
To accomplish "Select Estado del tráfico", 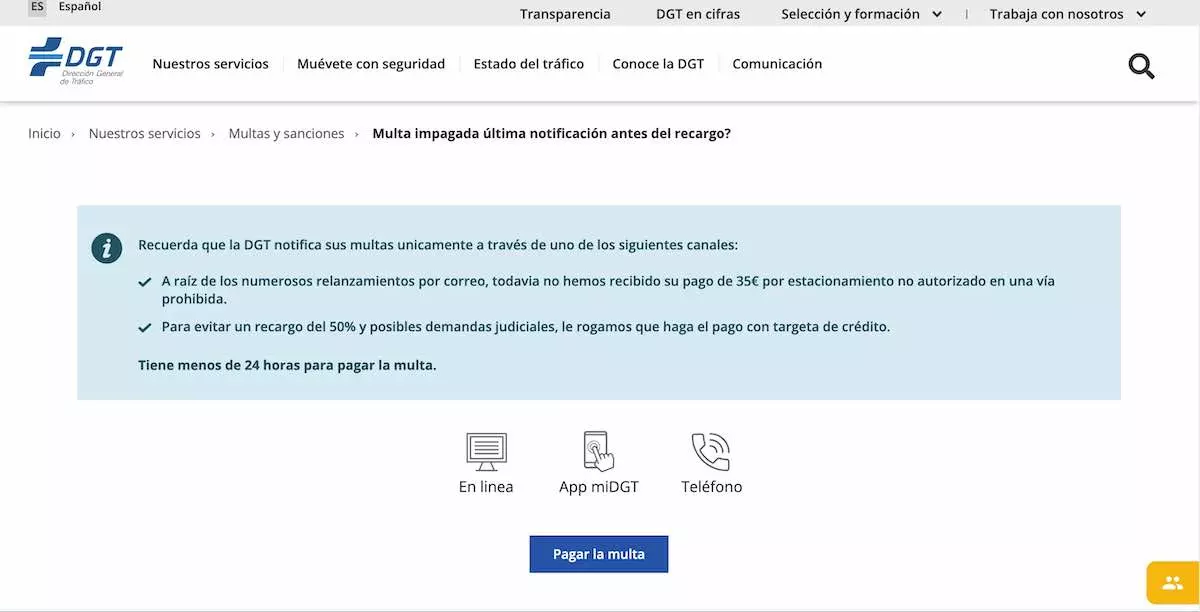I will click(x=528, y=63).
